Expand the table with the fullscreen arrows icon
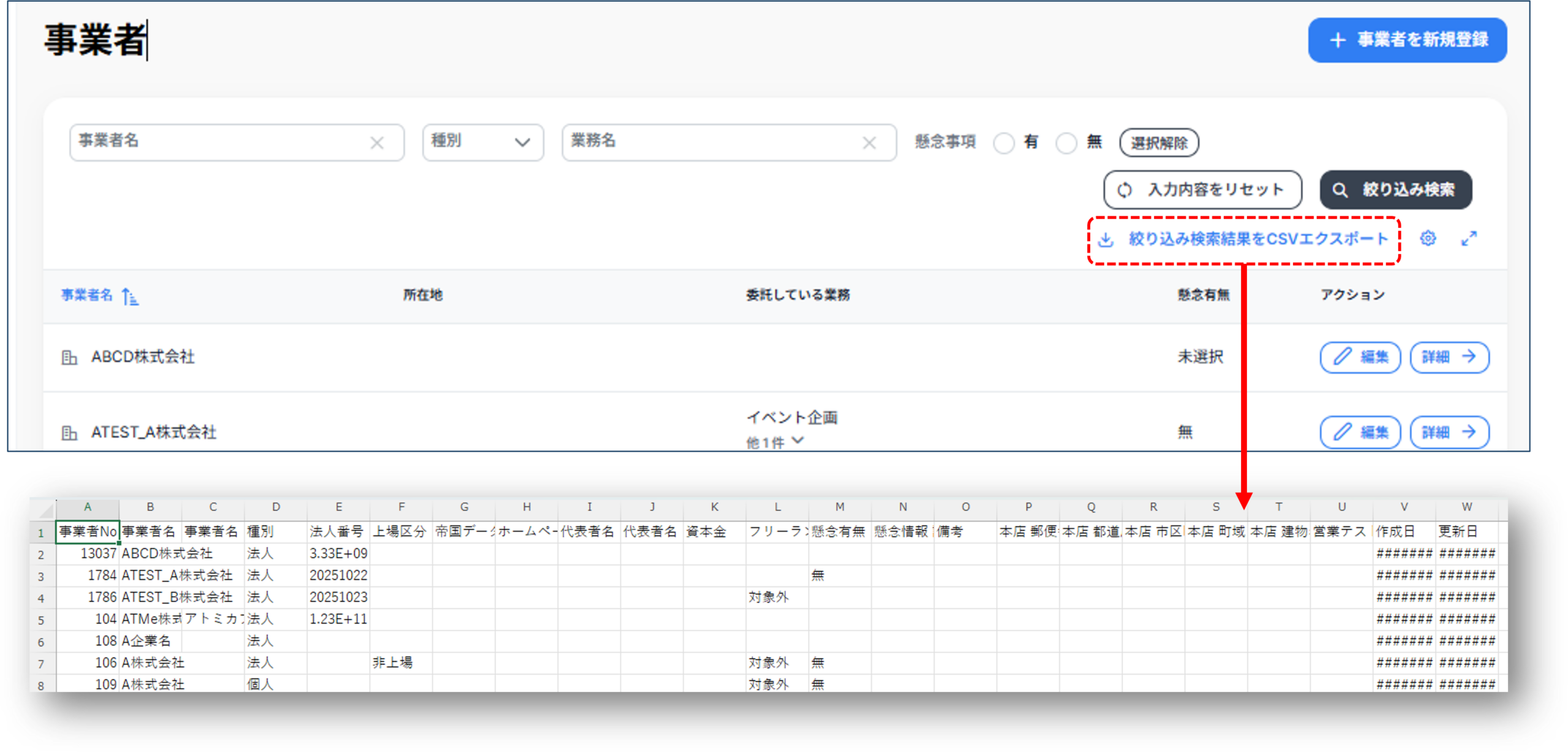The height and width of the screenshot is (752, 1568). (x=1469, y=238)
